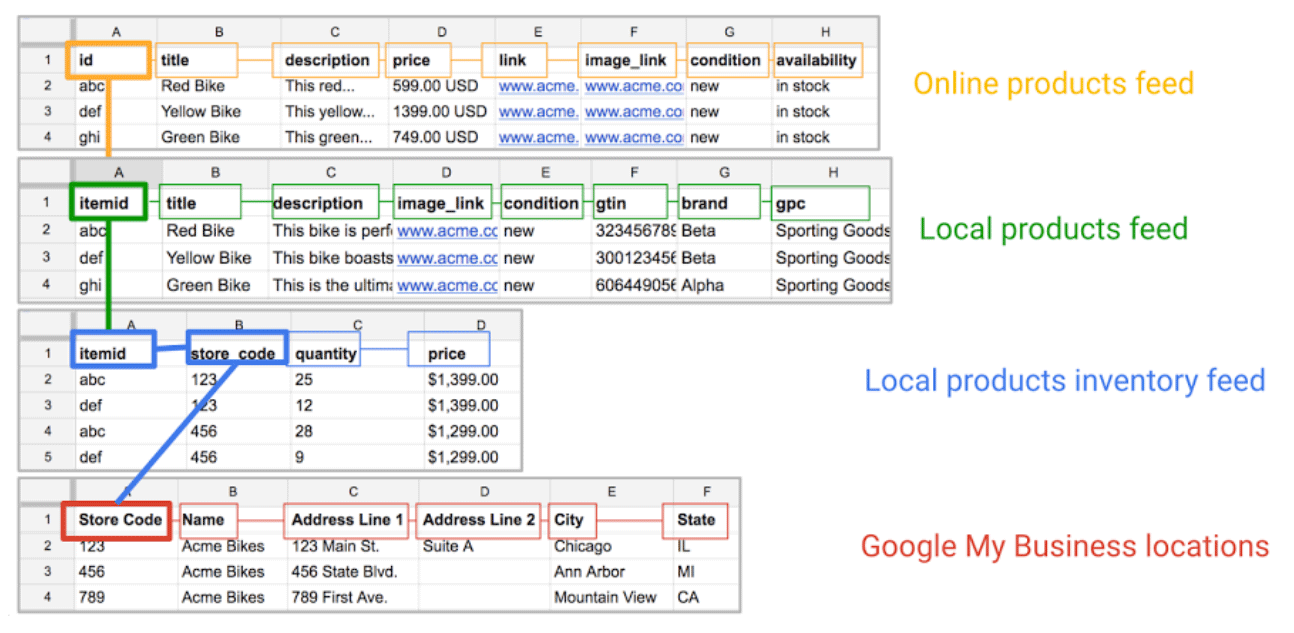Screen dimensions: 1294x633
Task: Select the 'Ann Arbor' city cell
Action: pos(590,572)
